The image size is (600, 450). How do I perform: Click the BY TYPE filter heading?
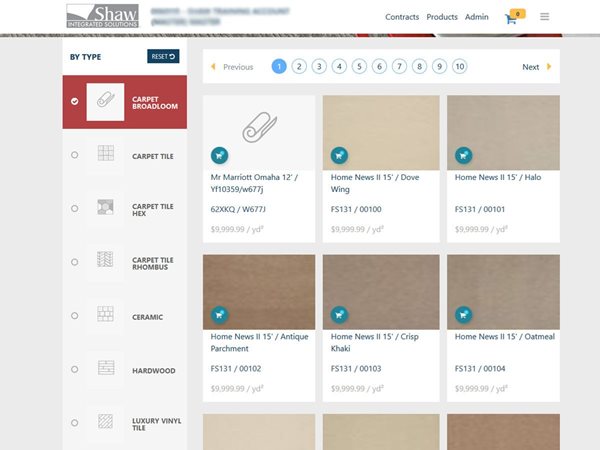[x=85, y=57]
